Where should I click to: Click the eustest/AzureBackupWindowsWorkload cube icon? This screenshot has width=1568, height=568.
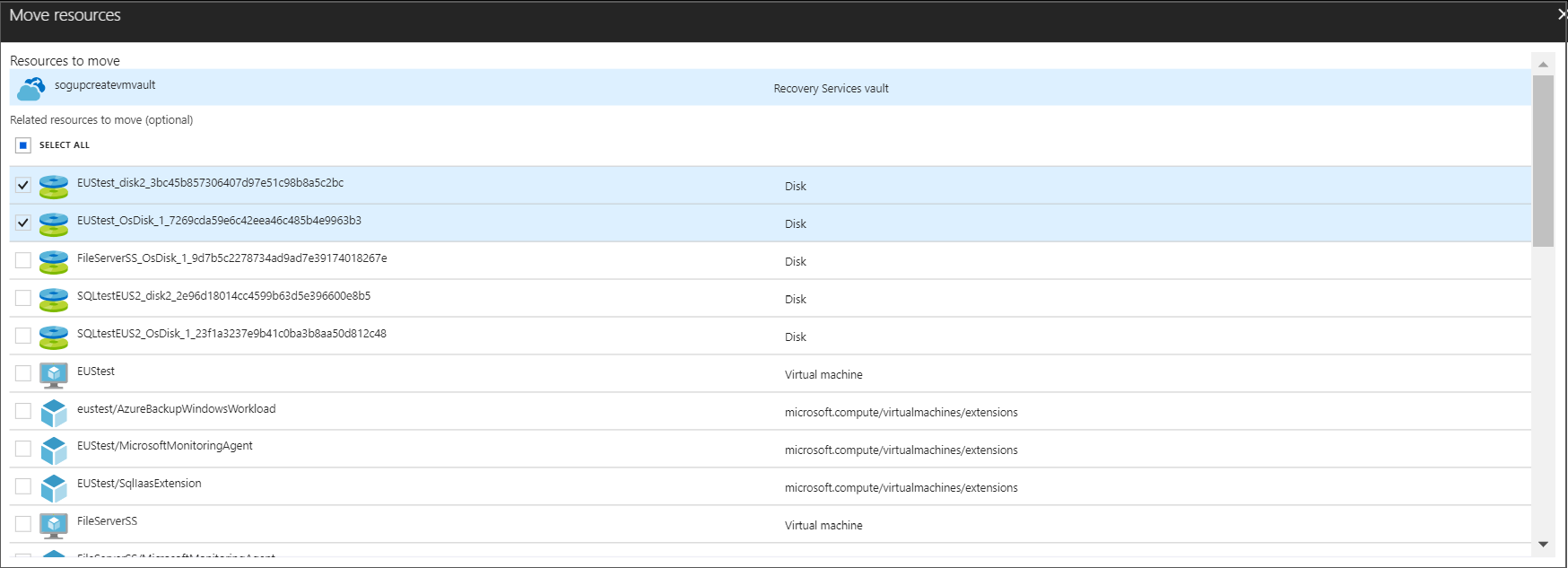54,413
